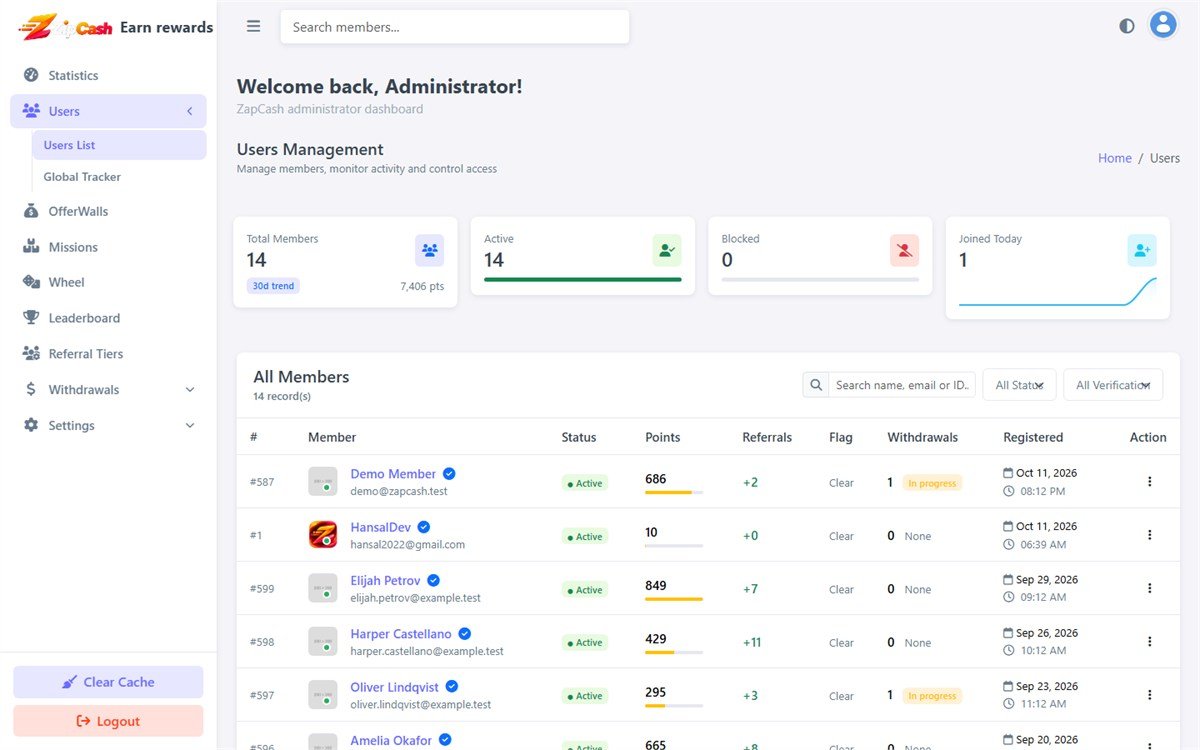Open Wheel in the sidebar
The width and height of the screenshot is (1200, 750).
(x=108, y=282)
